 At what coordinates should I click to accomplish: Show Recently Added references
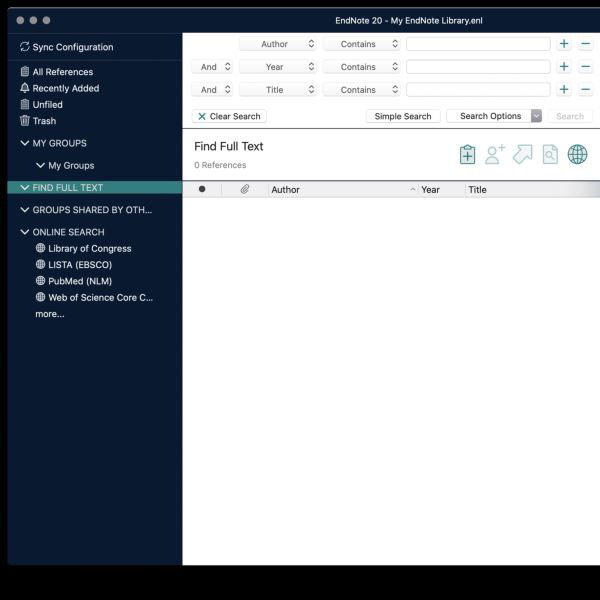click(x=60, y=88)
